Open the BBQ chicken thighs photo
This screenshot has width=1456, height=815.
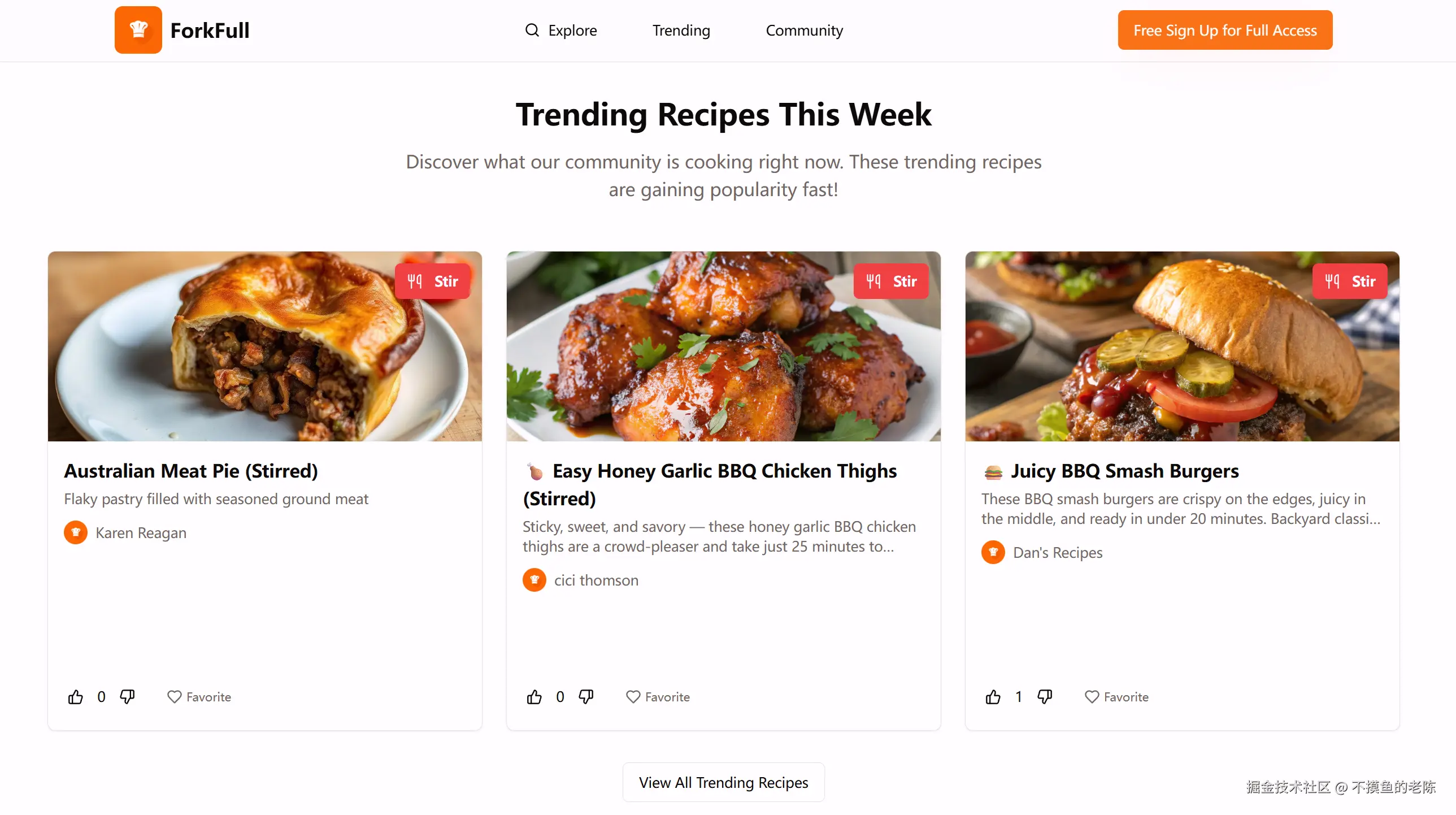point(723,346)
